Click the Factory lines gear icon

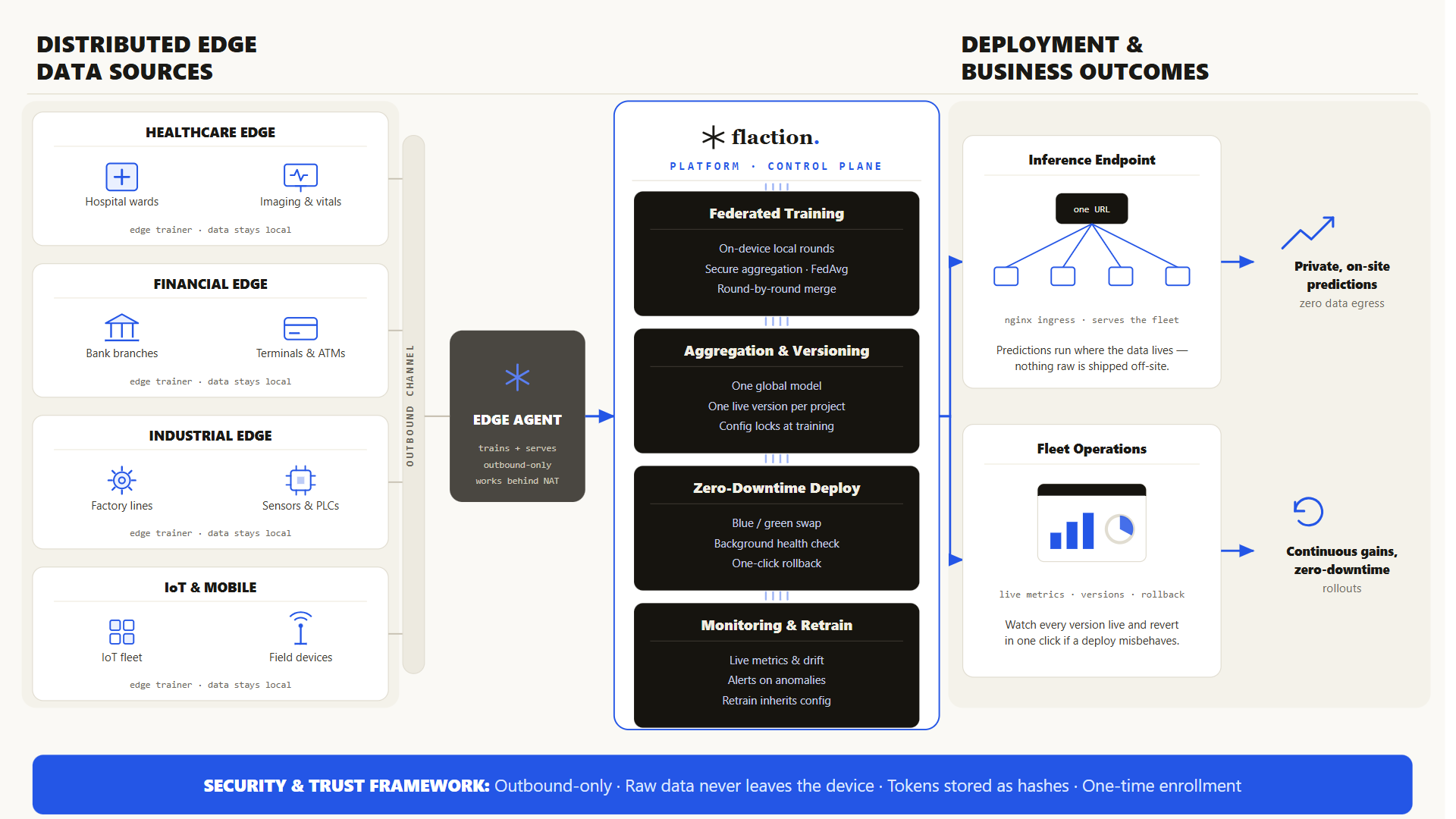pyautogui.click(x=121, y=480)
